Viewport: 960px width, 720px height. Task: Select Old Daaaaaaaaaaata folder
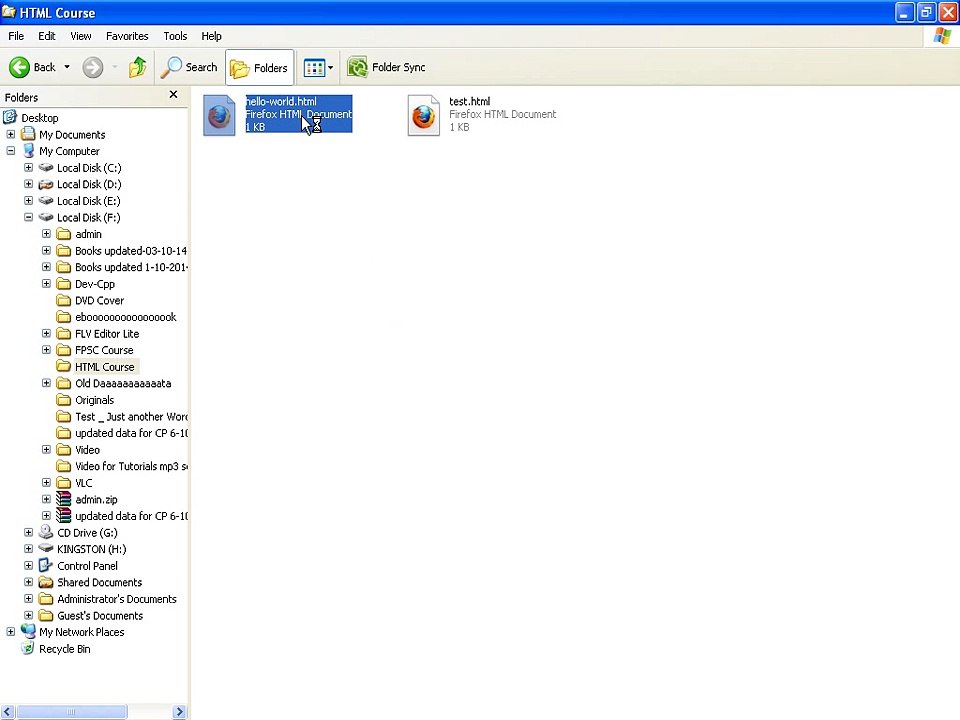point(123,383)
